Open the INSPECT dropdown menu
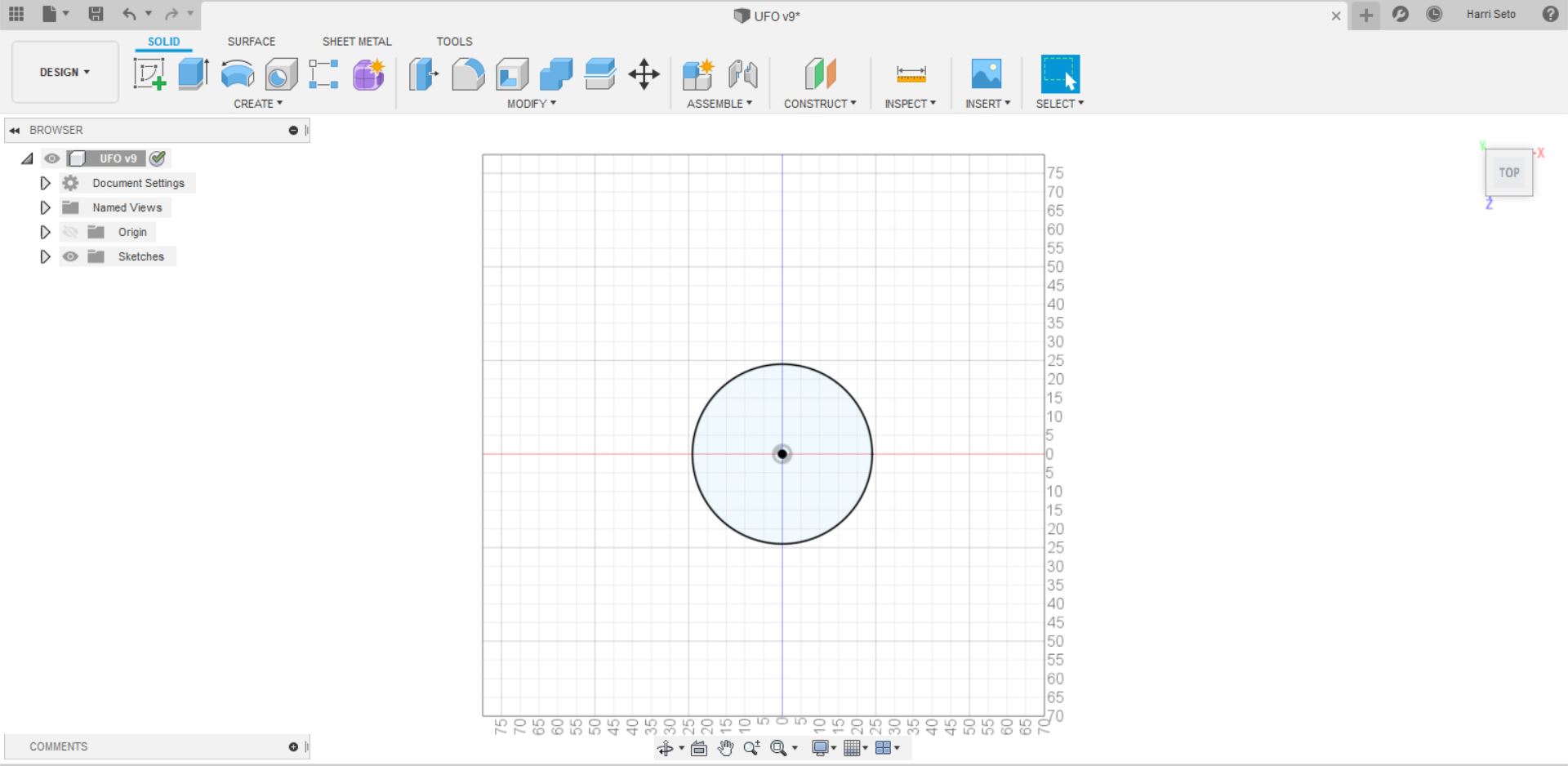 911,104
